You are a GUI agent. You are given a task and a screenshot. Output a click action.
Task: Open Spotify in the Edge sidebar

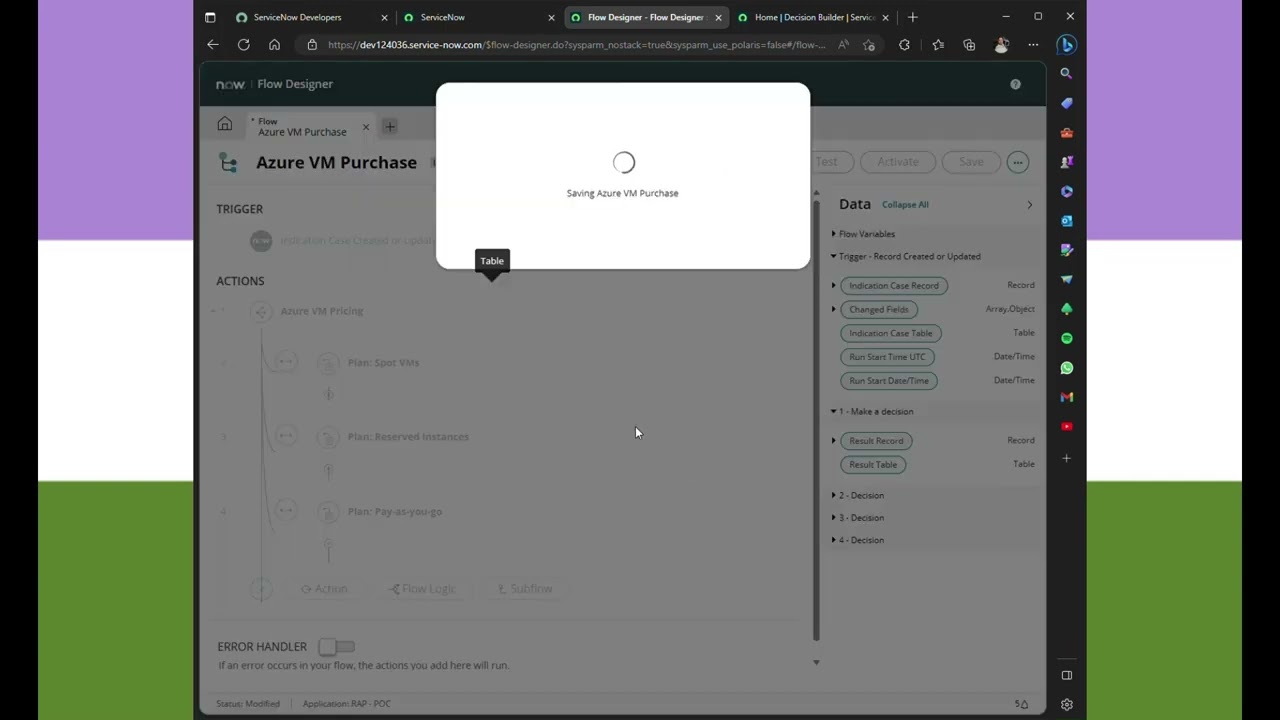pyautogui.click(x=1066, y=338)
